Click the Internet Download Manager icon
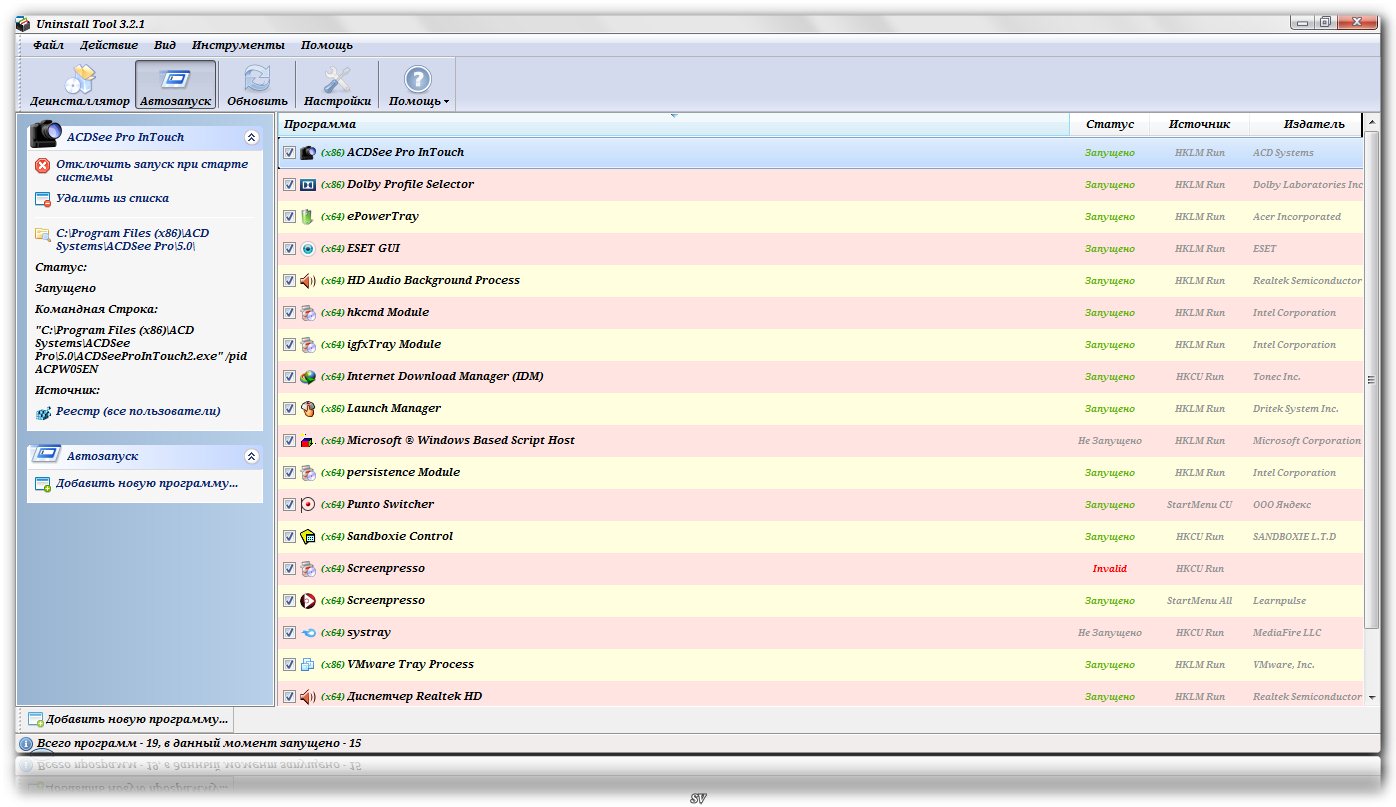1396x807 pixels. (308, 377)
